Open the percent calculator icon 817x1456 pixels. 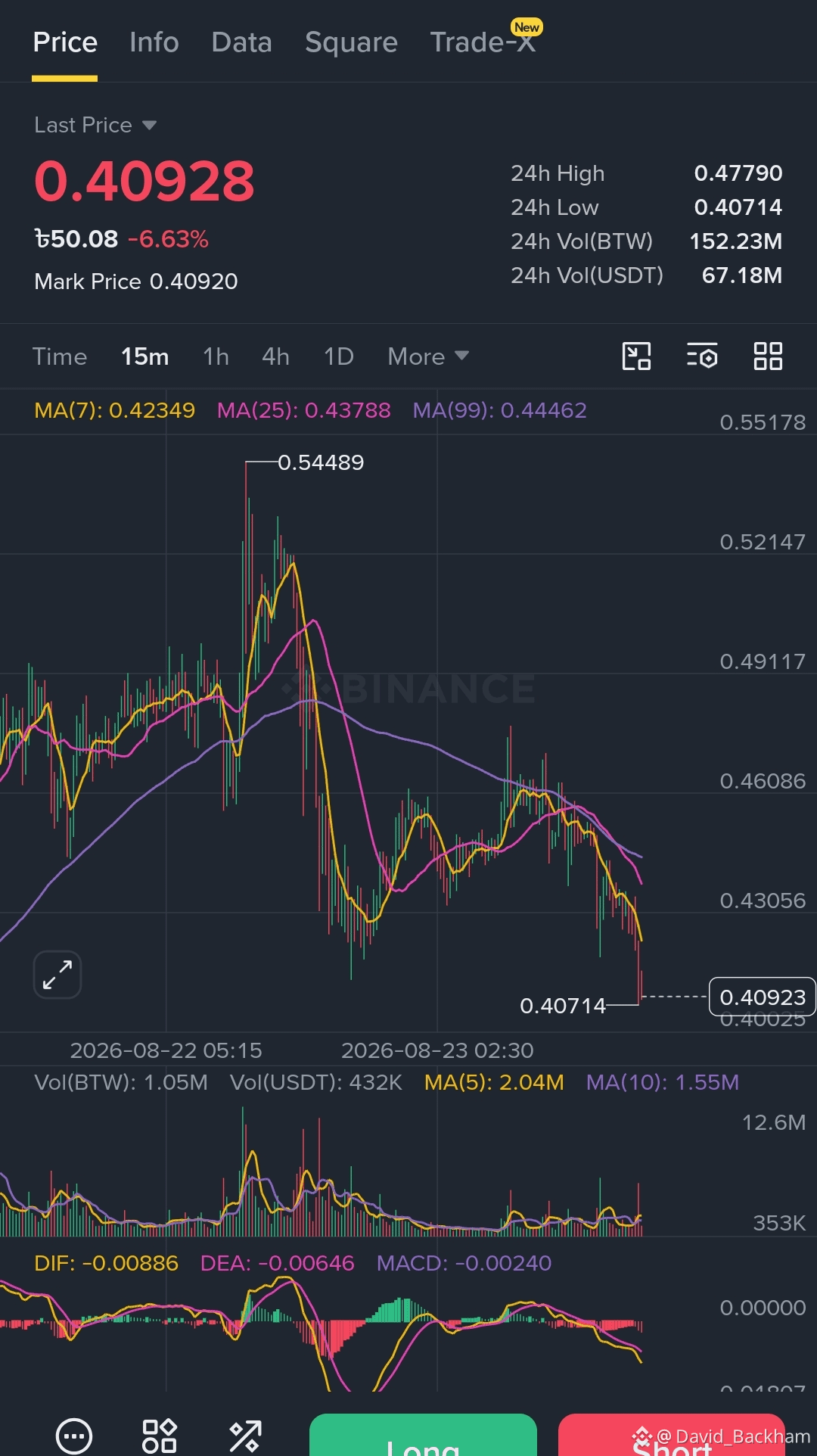[x=245, y=1436]
